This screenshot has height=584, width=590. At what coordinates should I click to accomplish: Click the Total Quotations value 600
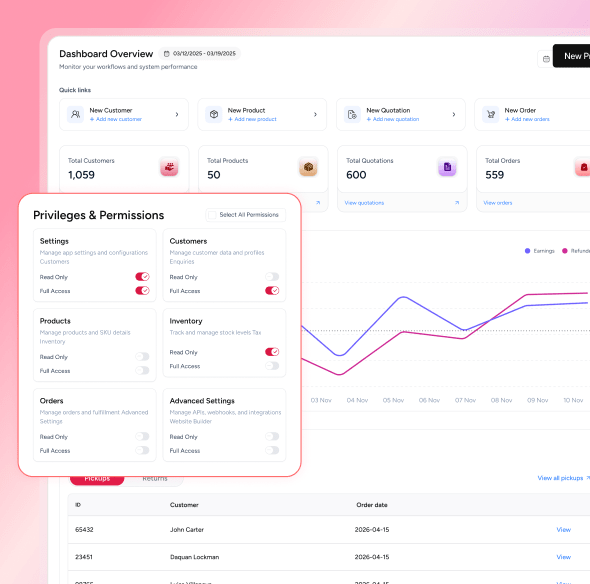356,175
